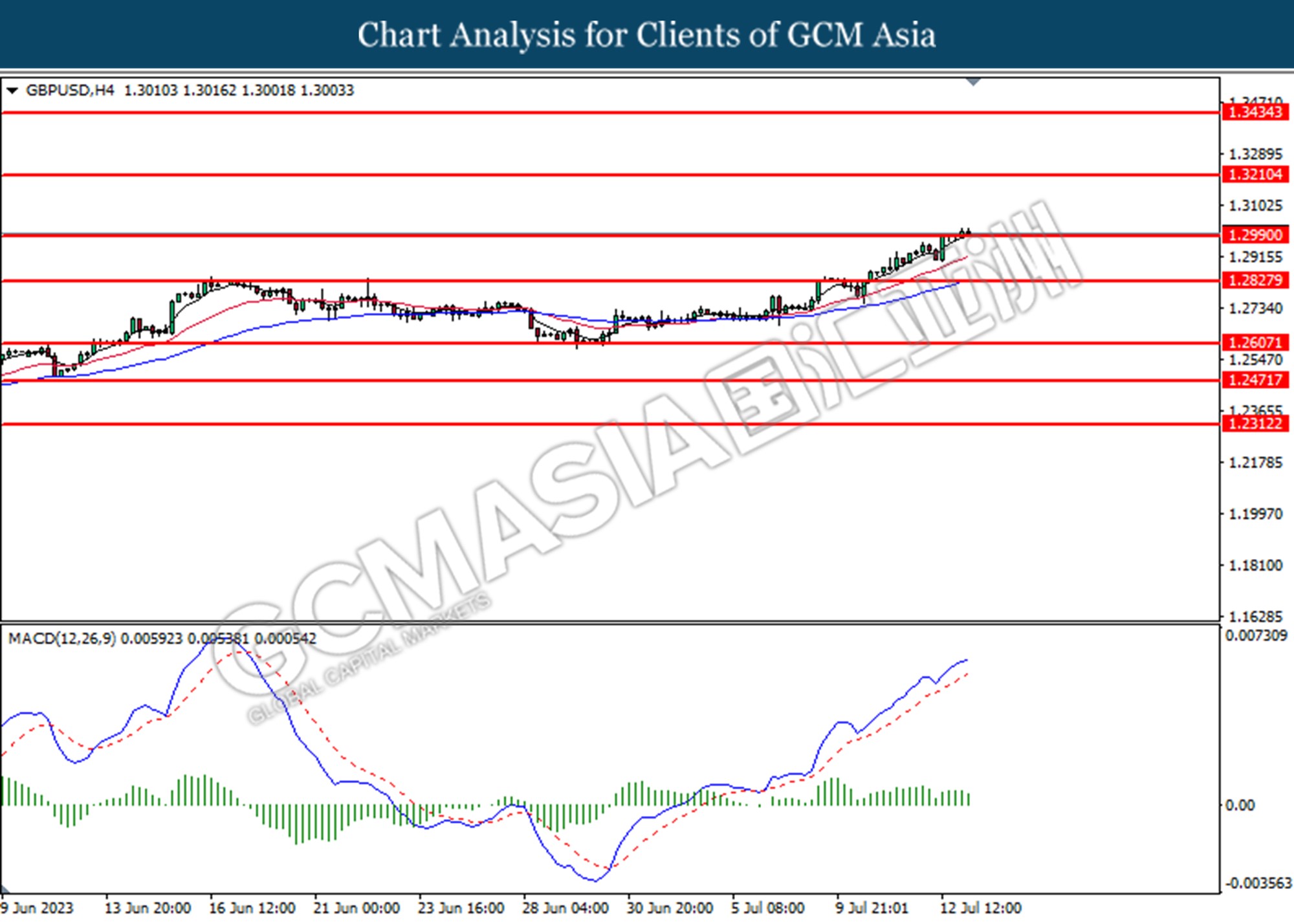Select the 1.24717 price level label
This screenshot has height=924, width=1294.
1255,380
